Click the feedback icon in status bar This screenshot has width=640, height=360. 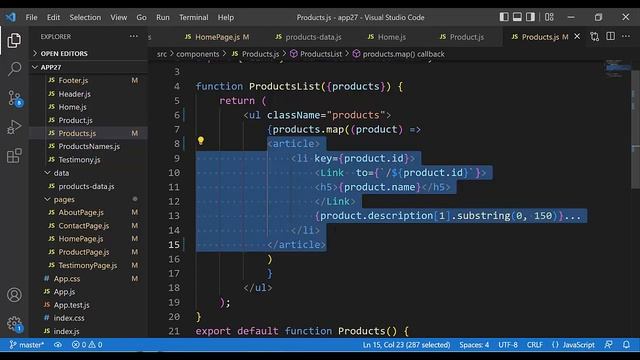609,345
